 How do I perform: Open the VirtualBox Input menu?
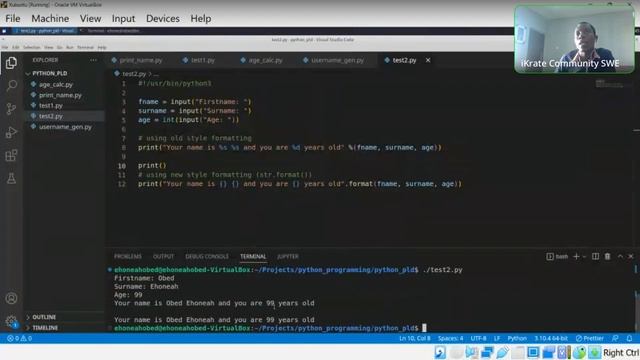point(123,18)
